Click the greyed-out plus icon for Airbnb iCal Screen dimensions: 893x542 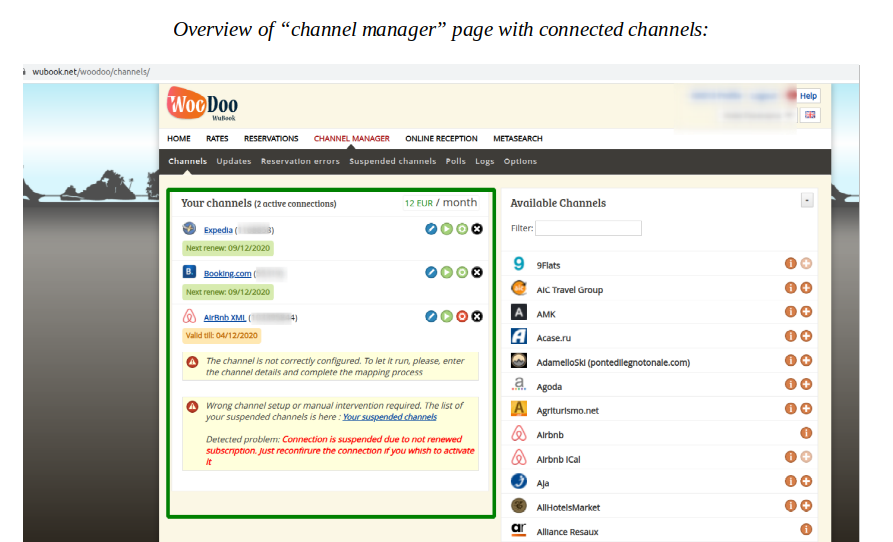point(806,457)
